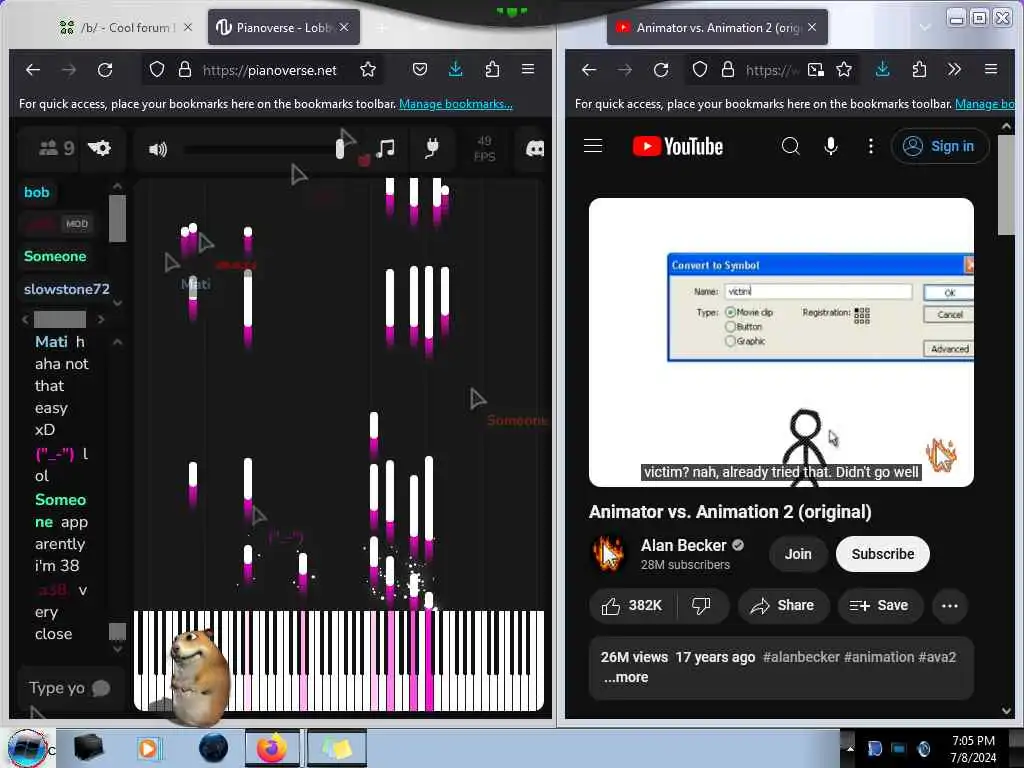
Task: Click the #alanbecker hashtag
Action: pyautogui.click(x=801, y=657)
